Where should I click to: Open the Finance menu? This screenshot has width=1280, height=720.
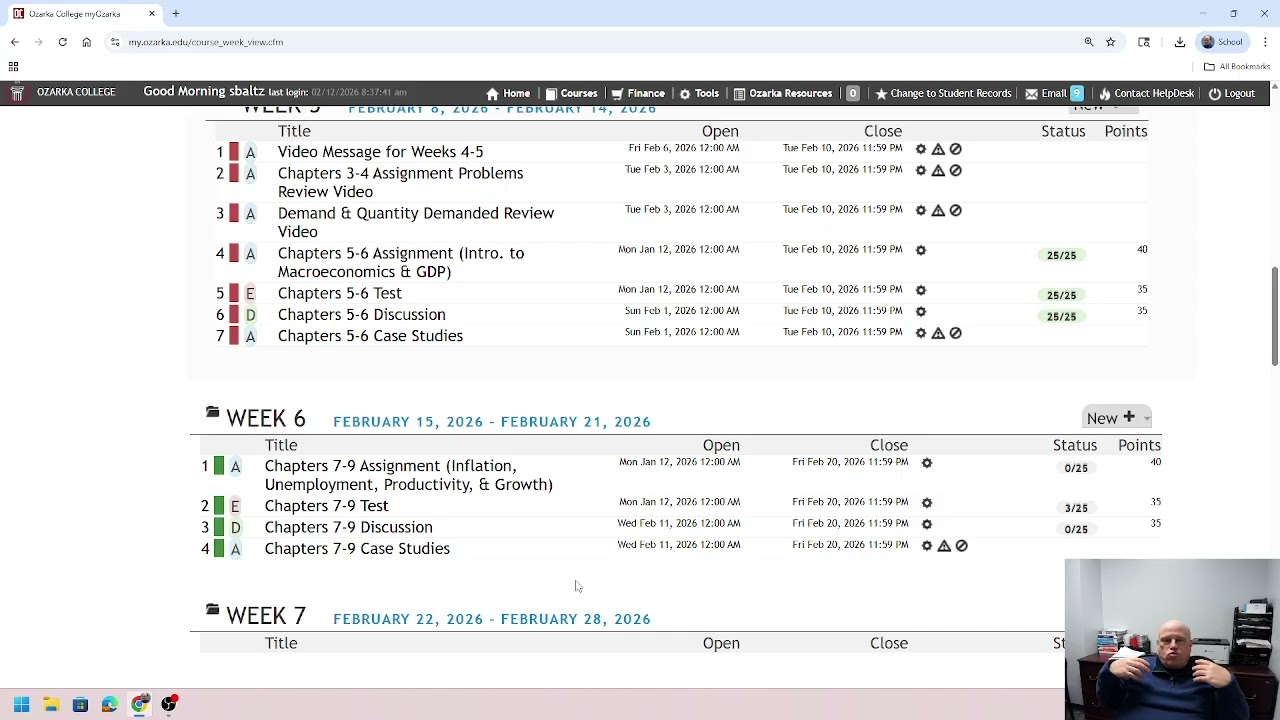(638, 93)
